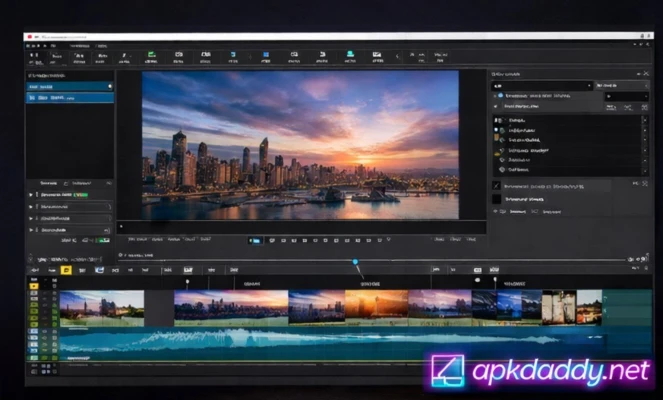Expand the last collapsed row in the lower-left panel

coord(31,229)
